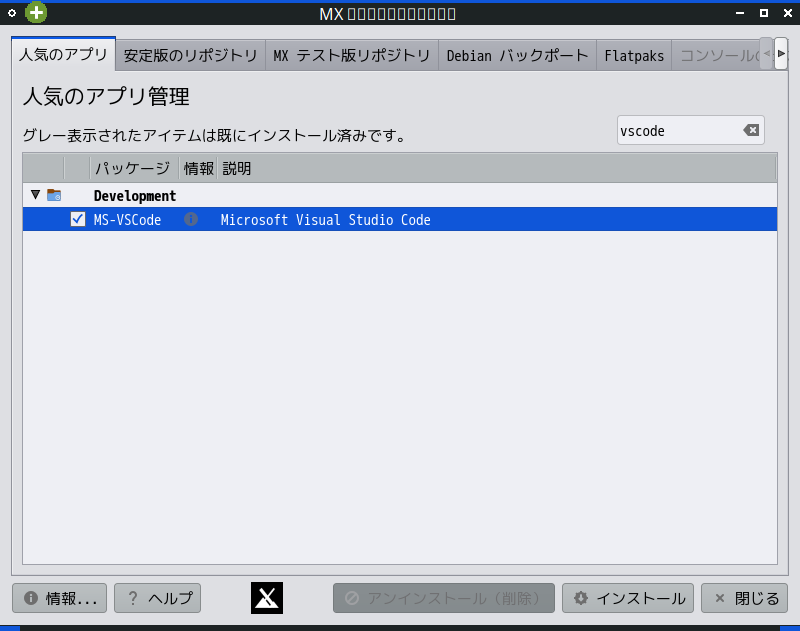Open help with the ヘルプ button

pos(158,598)
